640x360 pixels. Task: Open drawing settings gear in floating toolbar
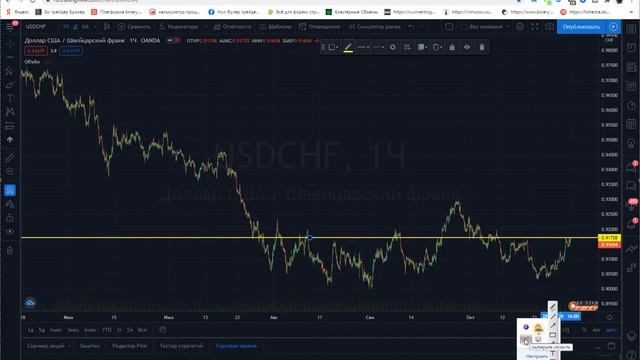(393, 47)
